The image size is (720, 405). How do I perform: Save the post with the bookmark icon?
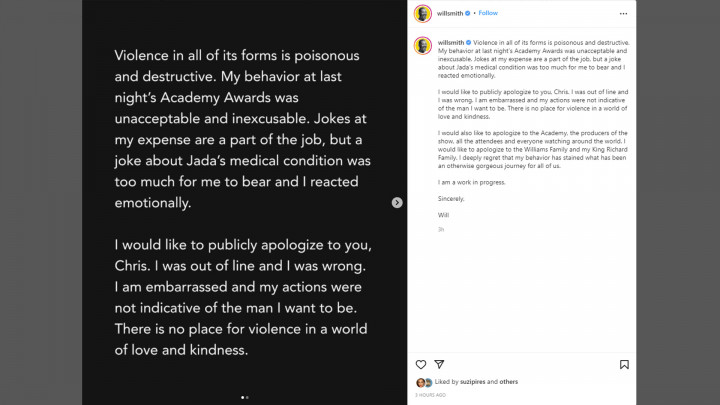[624, 365]
